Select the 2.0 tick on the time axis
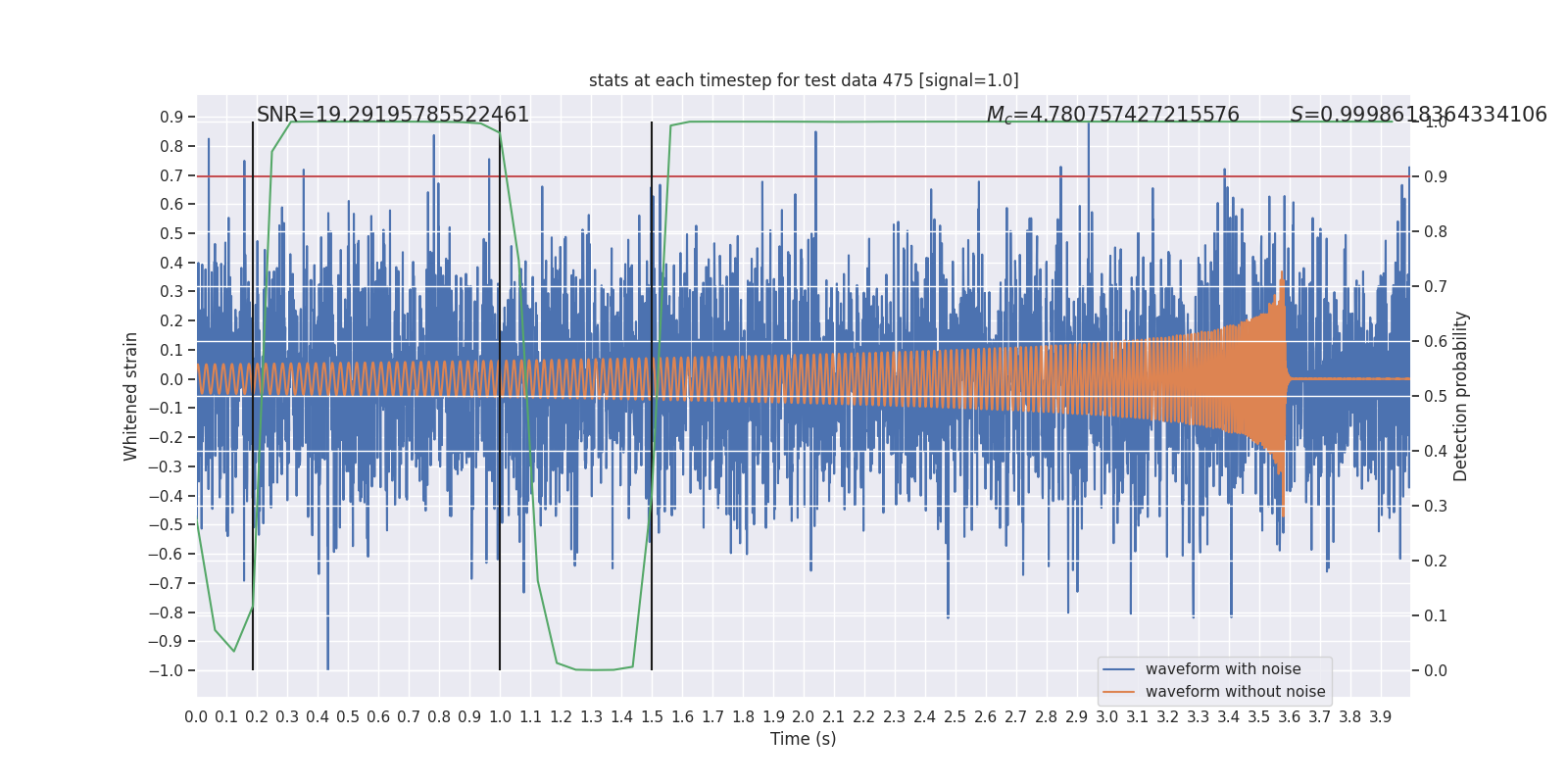This screenshot has height=784, width=1568. [804, 717]
